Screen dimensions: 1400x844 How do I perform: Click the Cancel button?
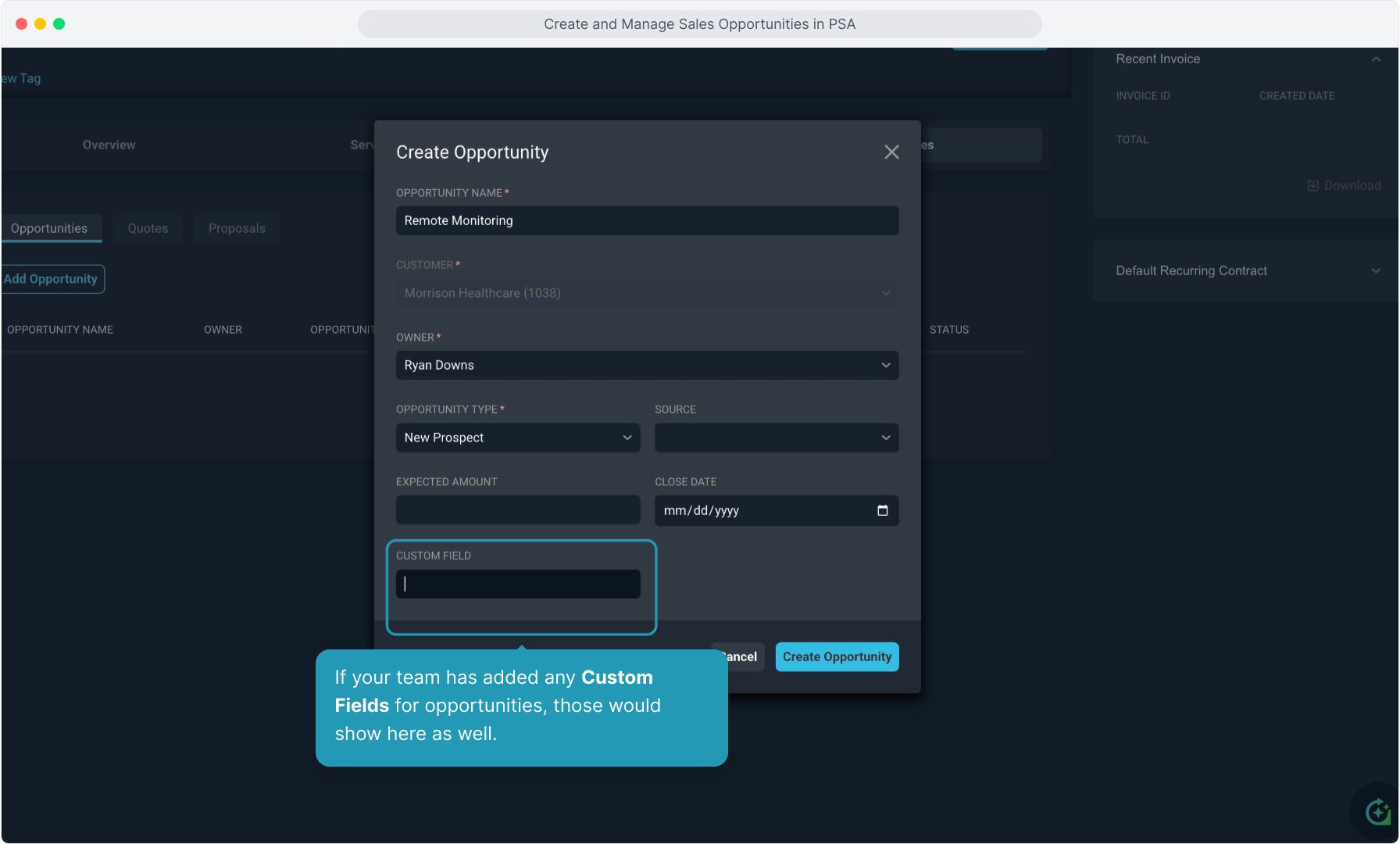click(x=737, y=657)
